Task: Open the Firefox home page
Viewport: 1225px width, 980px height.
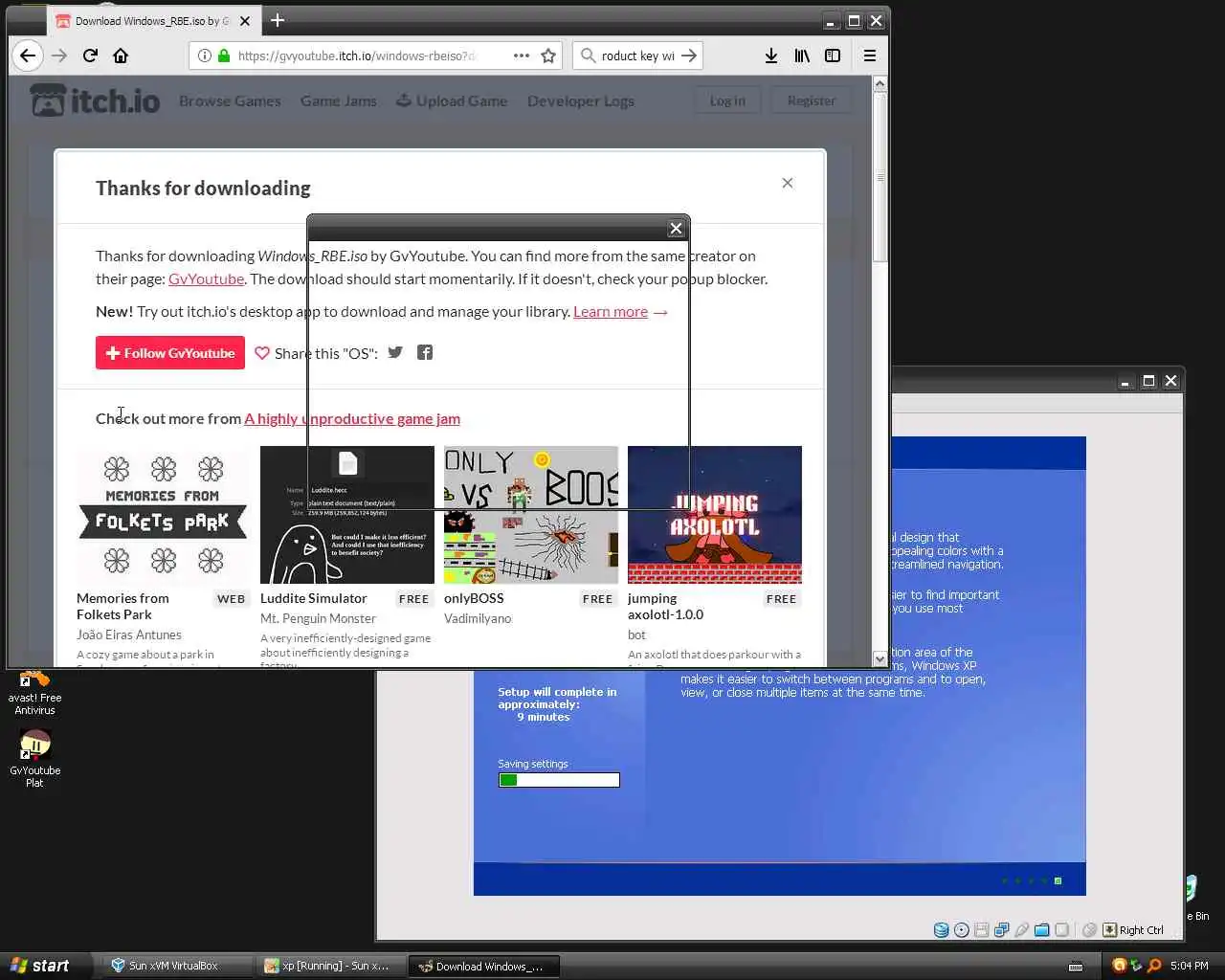Action: 121,56
